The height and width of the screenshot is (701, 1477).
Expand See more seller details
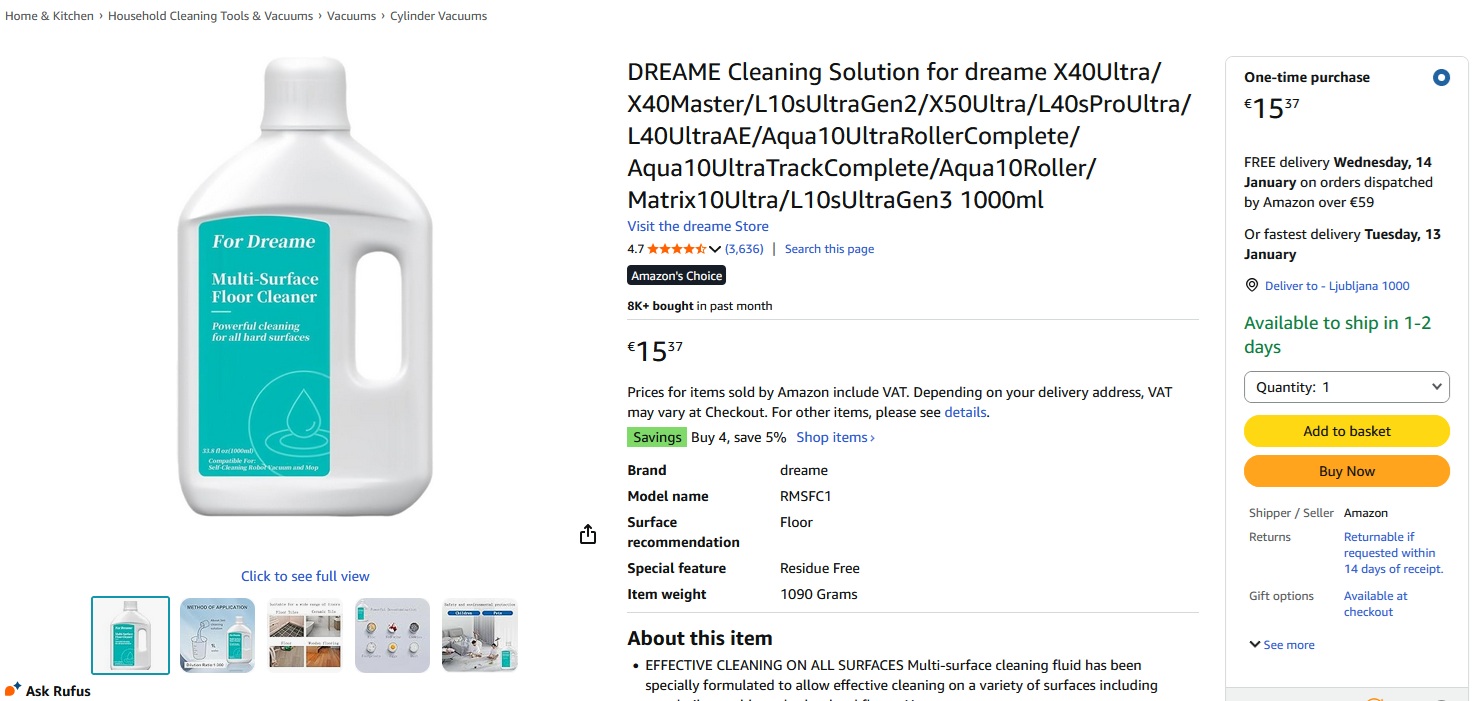click(1282, 645)
